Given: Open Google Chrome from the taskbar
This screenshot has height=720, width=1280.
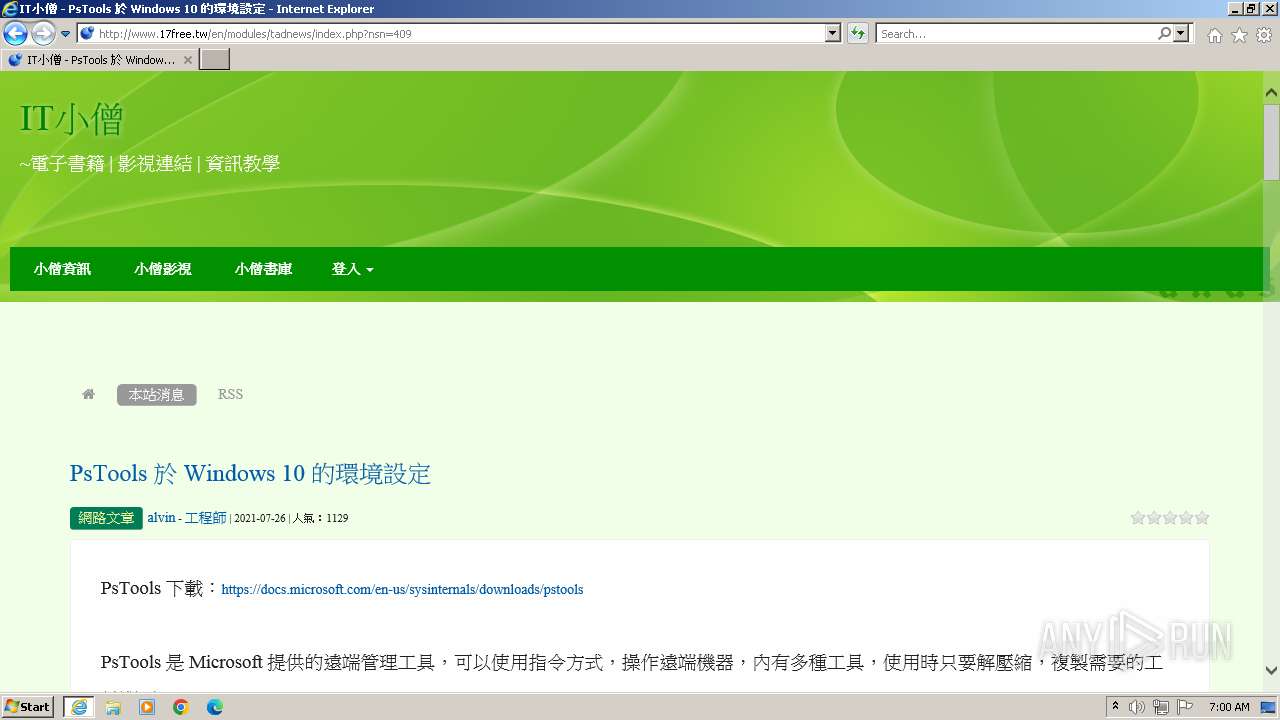Looking at the screenshot, I should coord(181,707).
